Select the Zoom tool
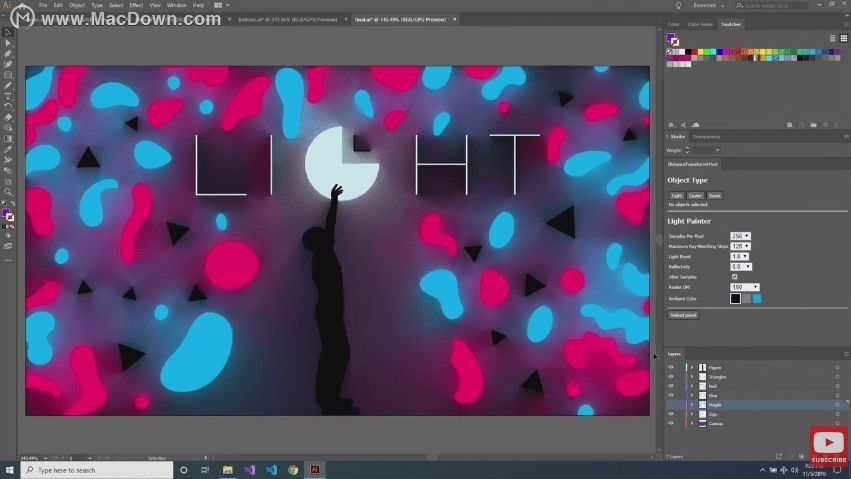The height and width of the screenshot is (479, 851). coord(8,191)
